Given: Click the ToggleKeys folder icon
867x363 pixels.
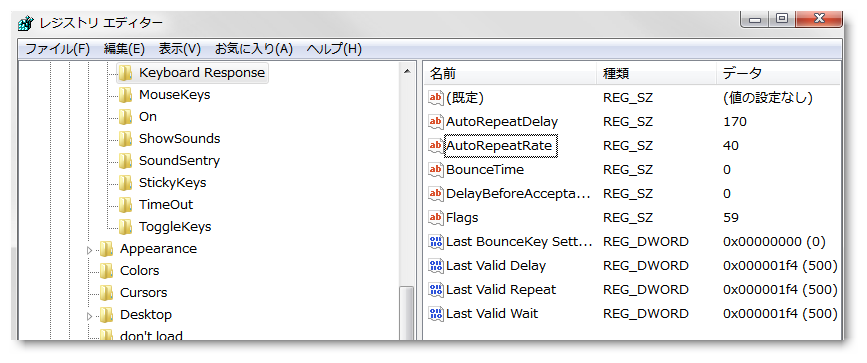Looking at the screenshot, I should pos(126,227).
